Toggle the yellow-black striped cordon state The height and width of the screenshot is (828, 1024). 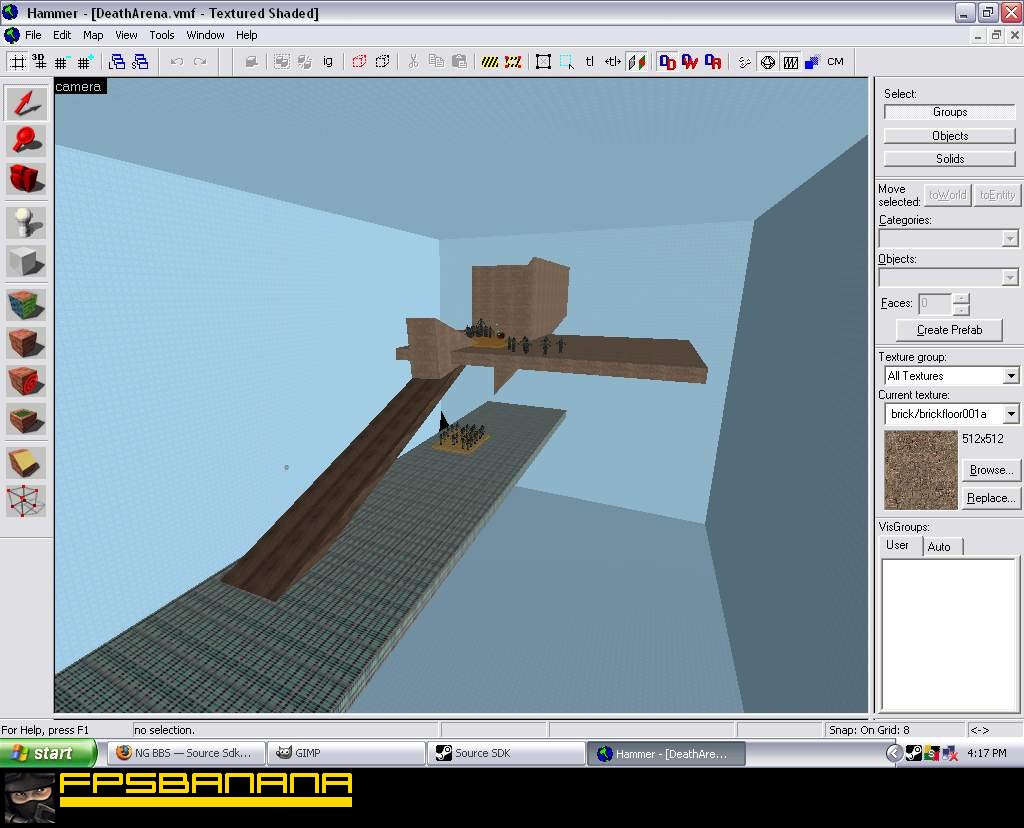click(490, 62)
